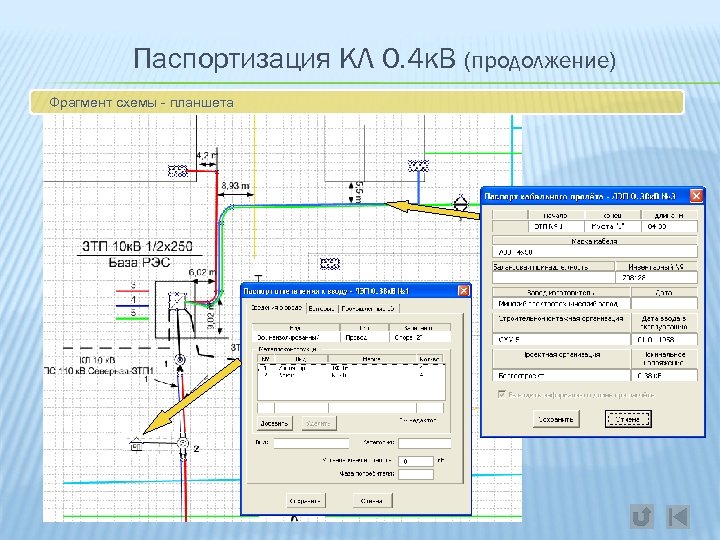The image size is (720, 540).
Task: Close the cable span passport dialog
Action: [x=696, y=196]
